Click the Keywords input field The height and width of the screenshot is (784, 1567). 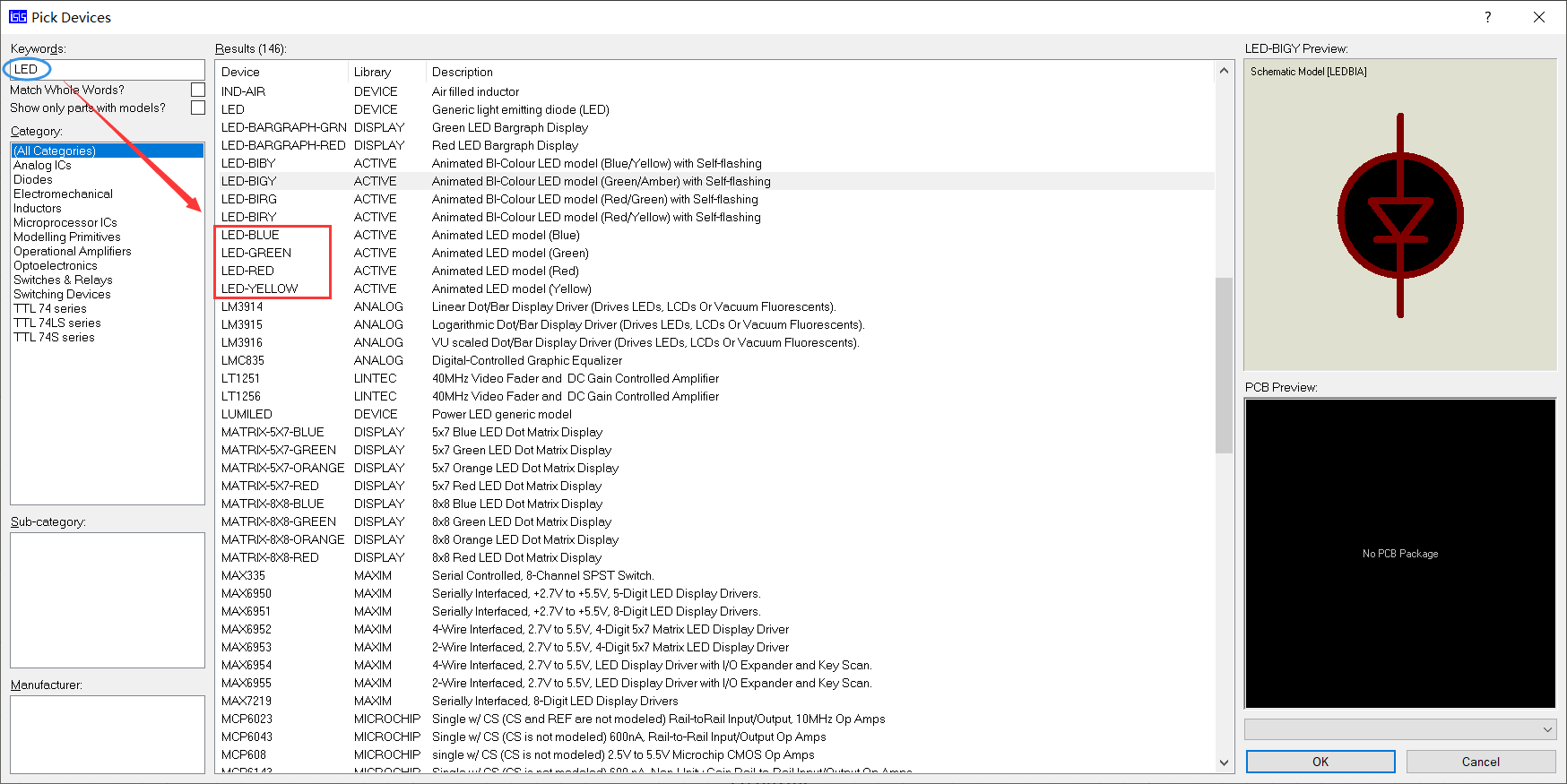pos(108,69)
